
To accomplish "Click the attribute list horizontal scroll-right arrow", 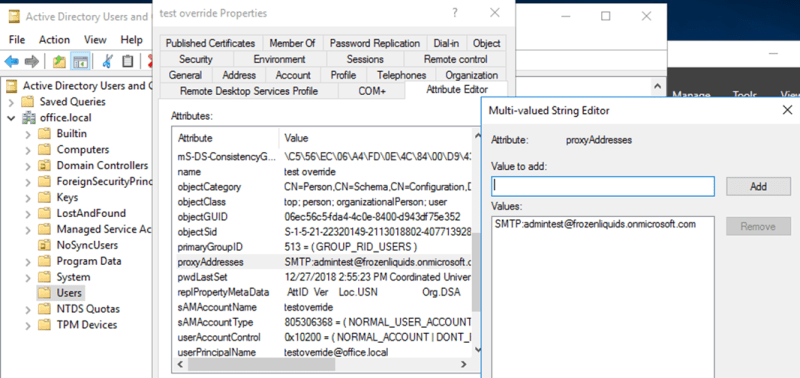I will (463, 364).
